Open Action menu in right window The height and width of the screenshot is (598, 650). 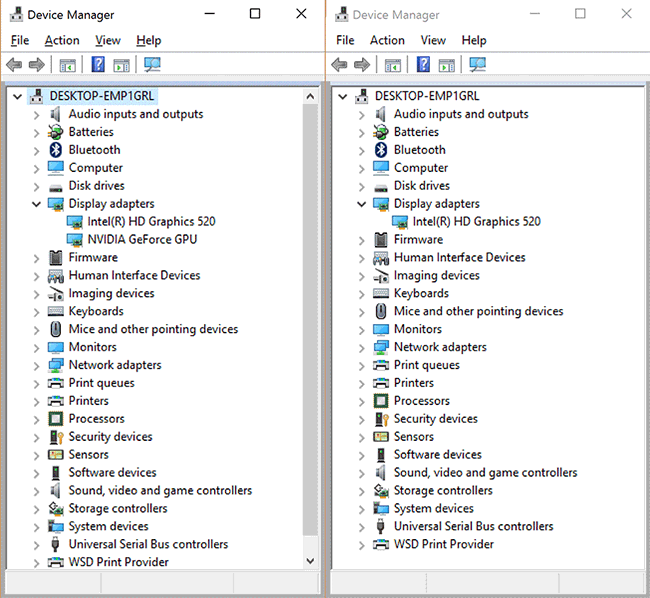tap(387, 40)
